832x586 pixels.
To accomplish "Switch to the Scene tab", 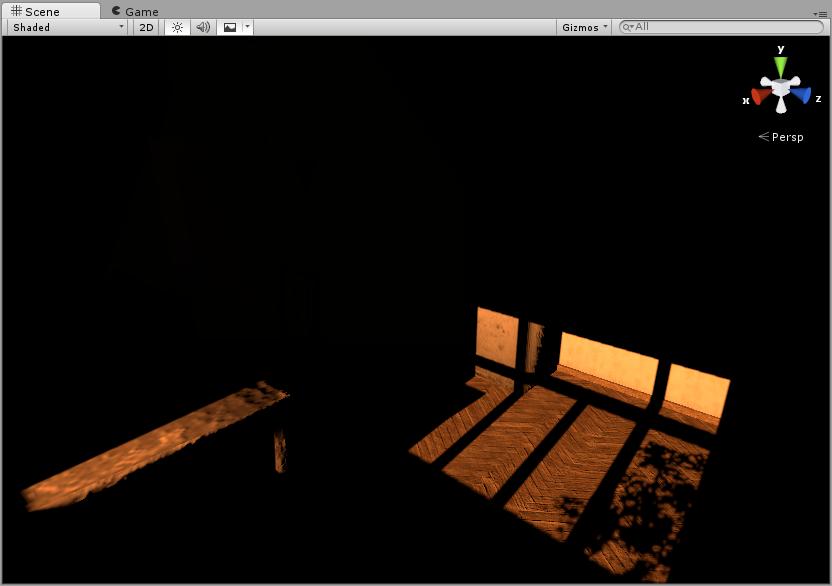I will (51, 11).
